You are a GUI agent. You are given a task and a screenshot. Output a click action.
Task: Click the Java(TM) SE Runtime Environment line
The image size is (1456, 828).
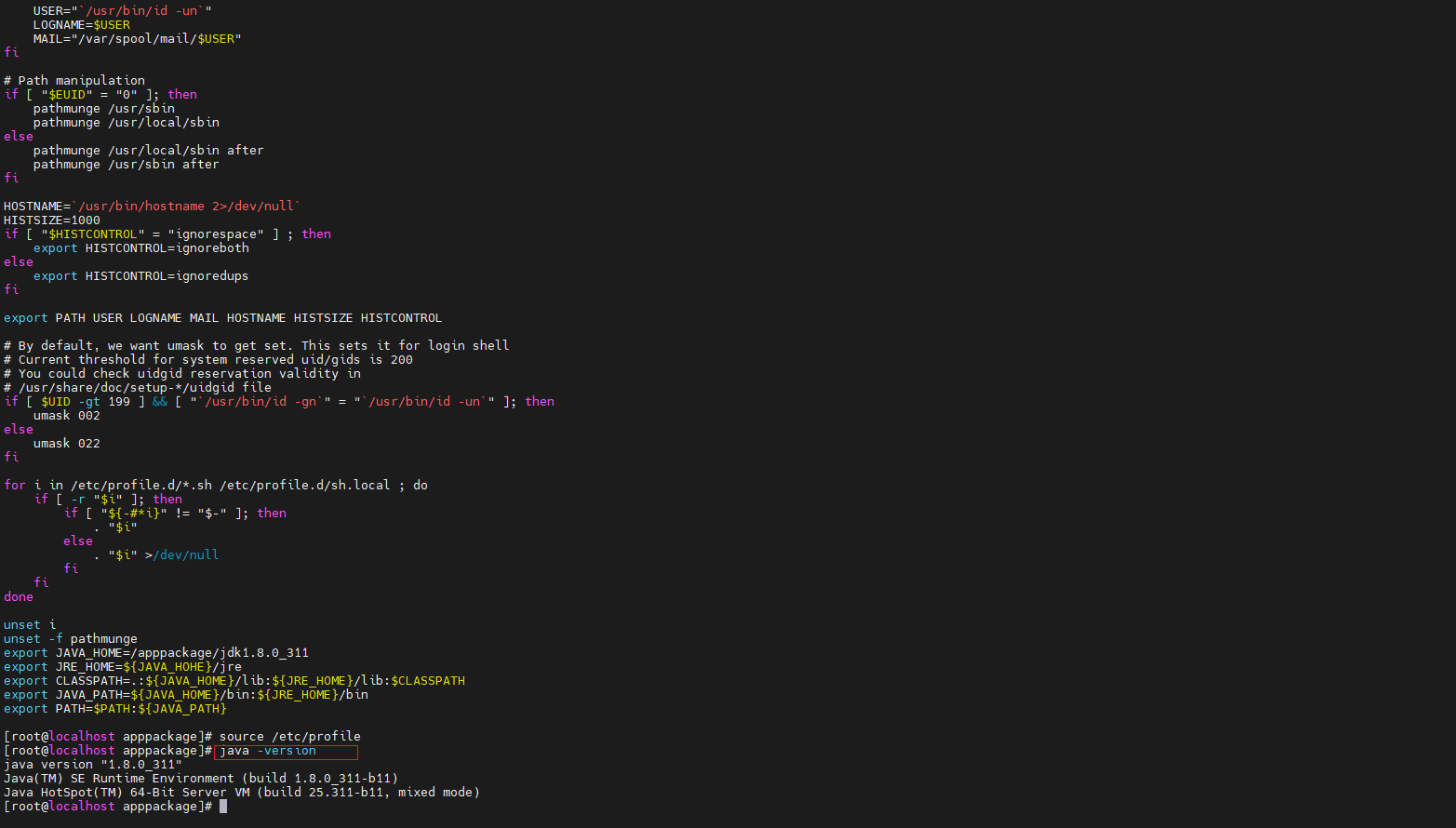201,779
